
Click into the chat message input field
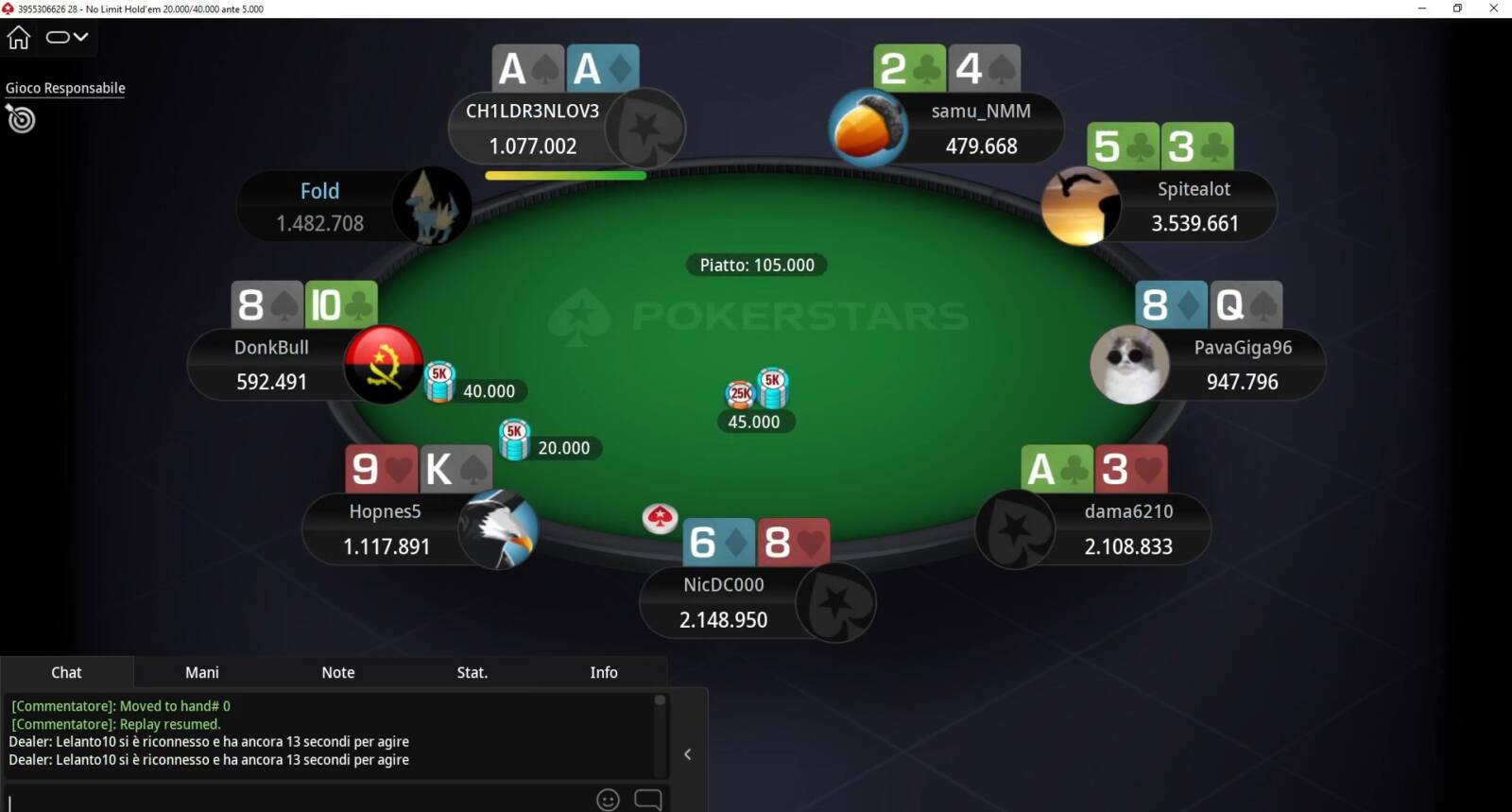tap(298, 800)
